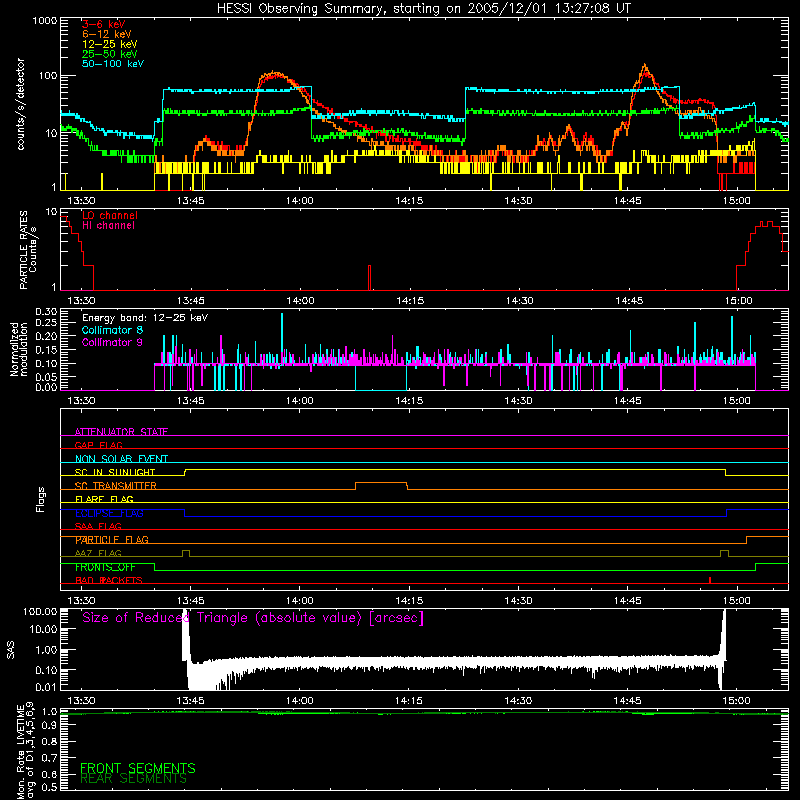
Task: Click the GAP_FLAG label
Action: (x=98, y=445)
